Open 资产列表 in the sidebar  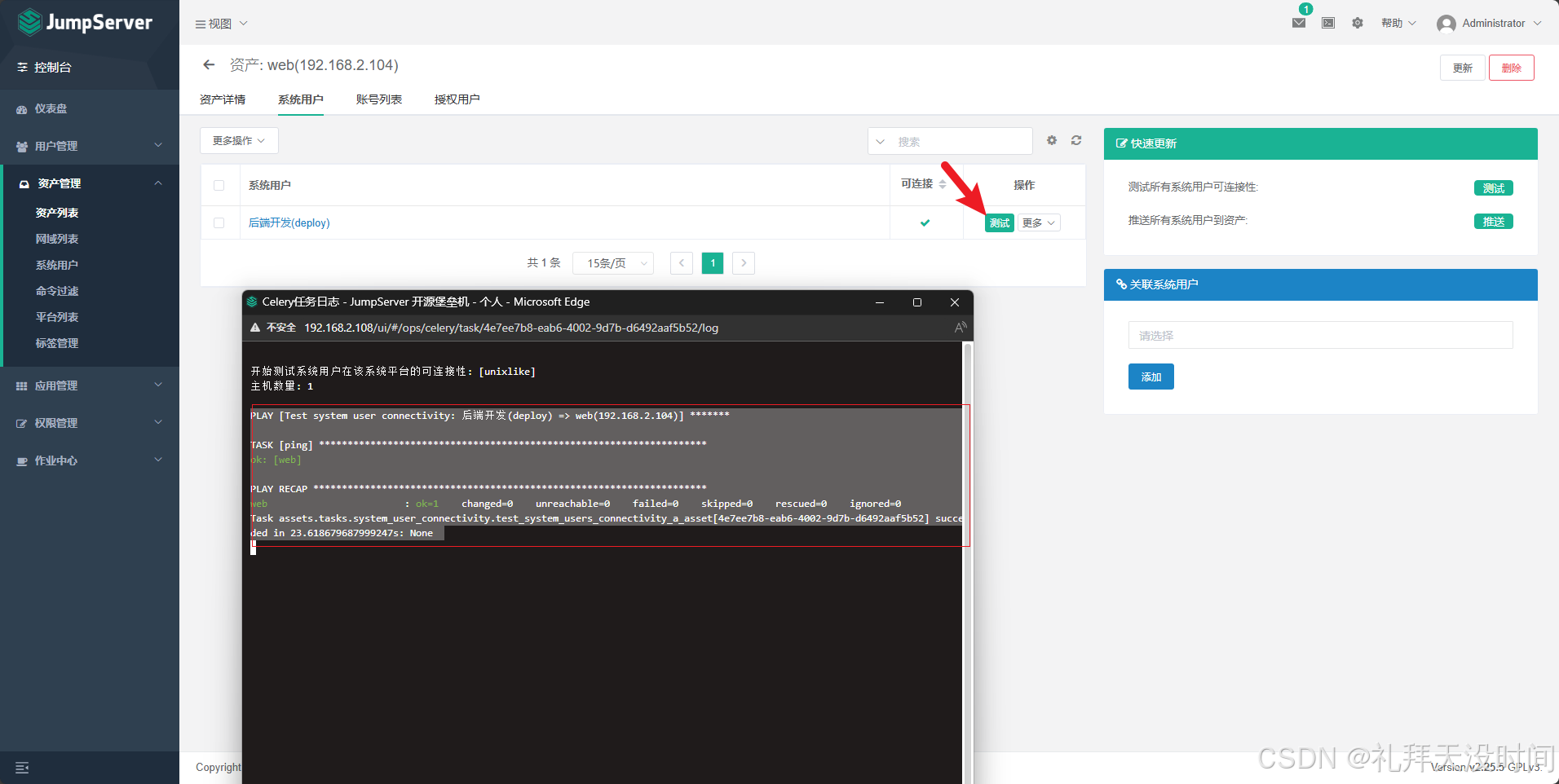(57, 213)
